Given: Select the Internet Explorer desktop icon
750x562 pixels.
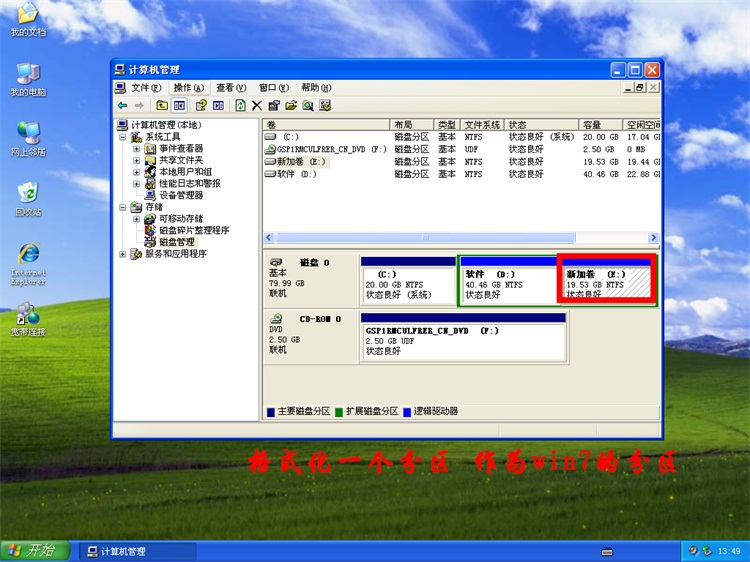Looking at the screenshot, I should tap(28, 264).
